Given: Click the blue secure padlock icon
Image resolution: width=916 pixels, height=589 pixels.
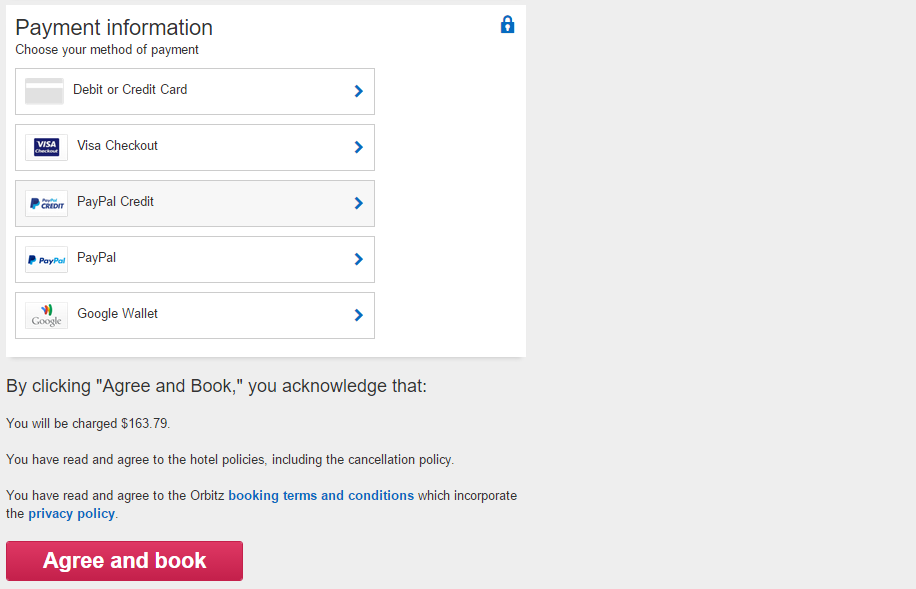Looking at the screenshot, I should [x=507, y=25].
